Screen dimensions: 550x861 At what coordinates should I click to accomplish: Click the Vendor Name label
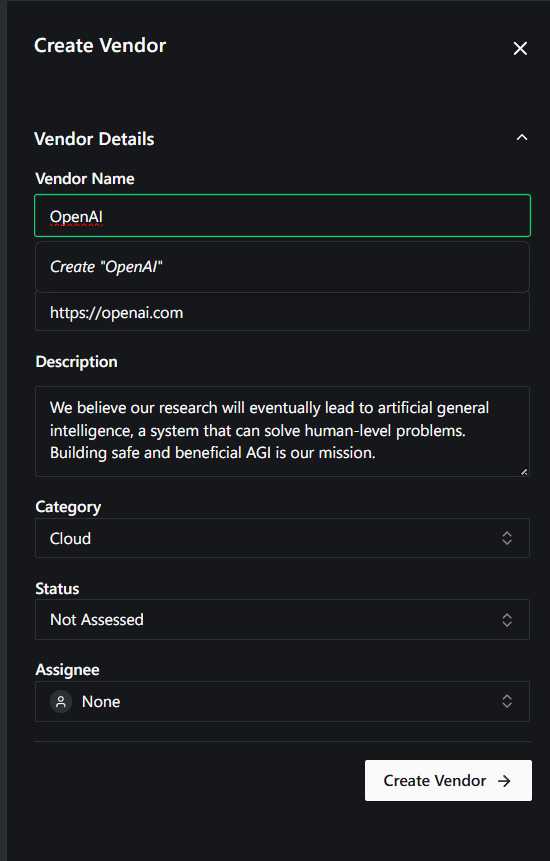[85, 178]
